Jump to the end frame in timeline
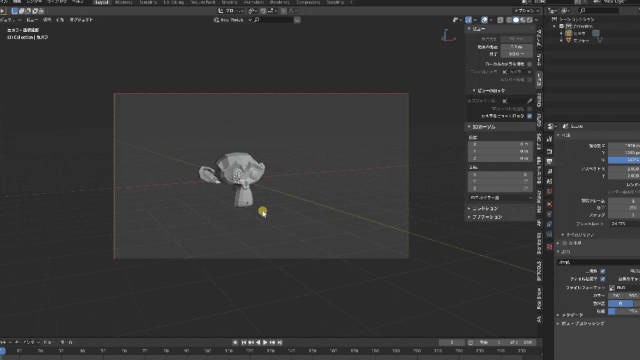 pyautogui.click(x=280, y=342)
